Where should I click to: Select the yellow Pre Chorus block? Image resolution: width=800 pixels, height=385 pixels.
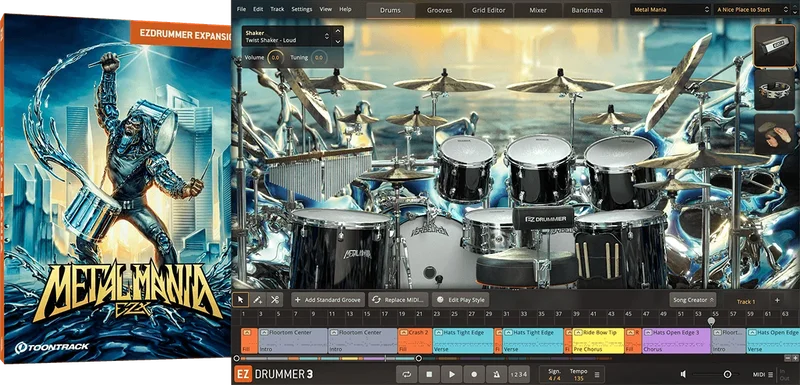click(598, 341)
